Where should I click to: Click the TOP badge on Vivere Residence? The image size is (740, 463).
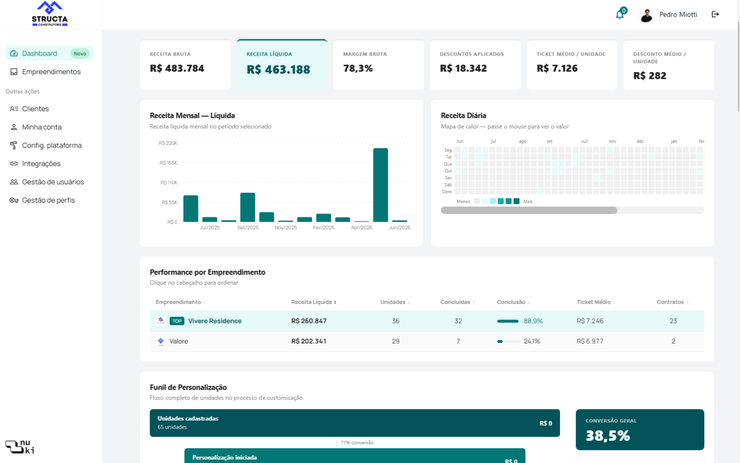[x=177, y=321]
